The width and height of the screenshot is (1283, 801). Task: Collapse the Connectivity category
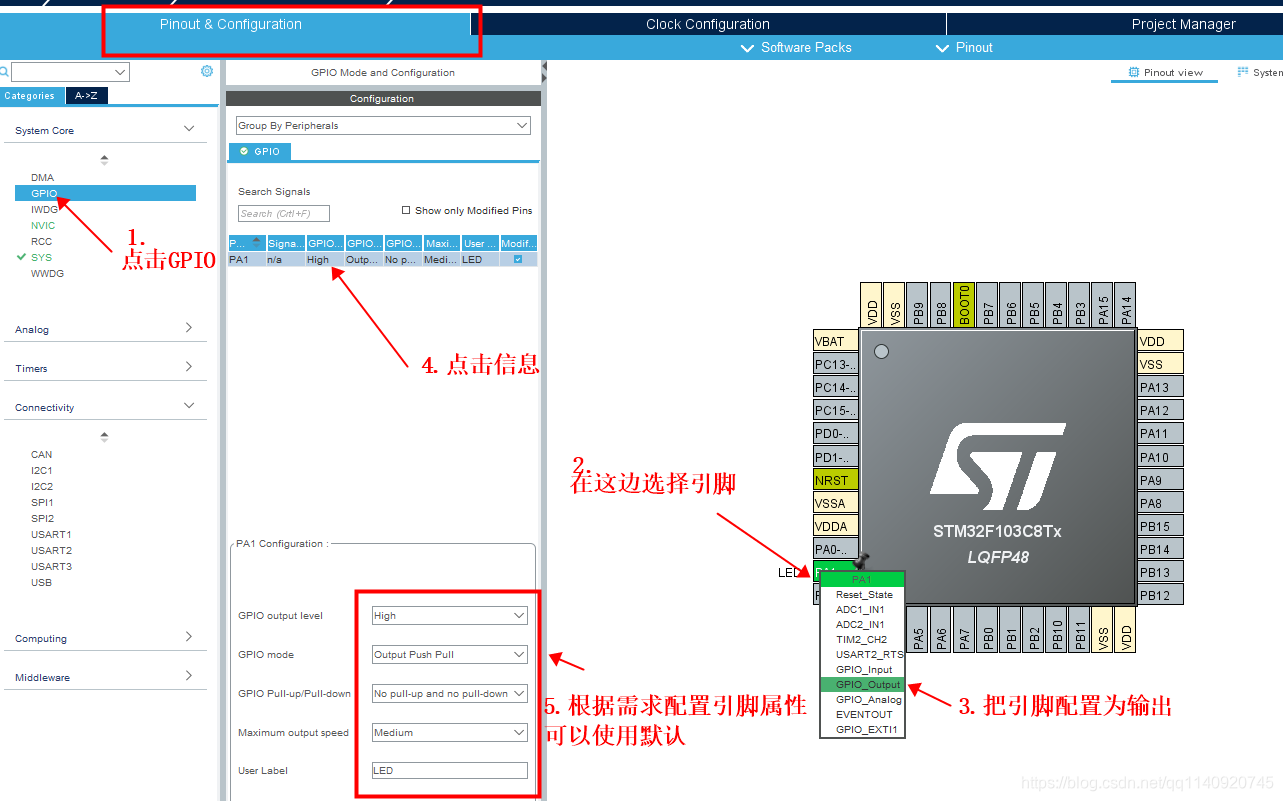click(x=189, y=406)
